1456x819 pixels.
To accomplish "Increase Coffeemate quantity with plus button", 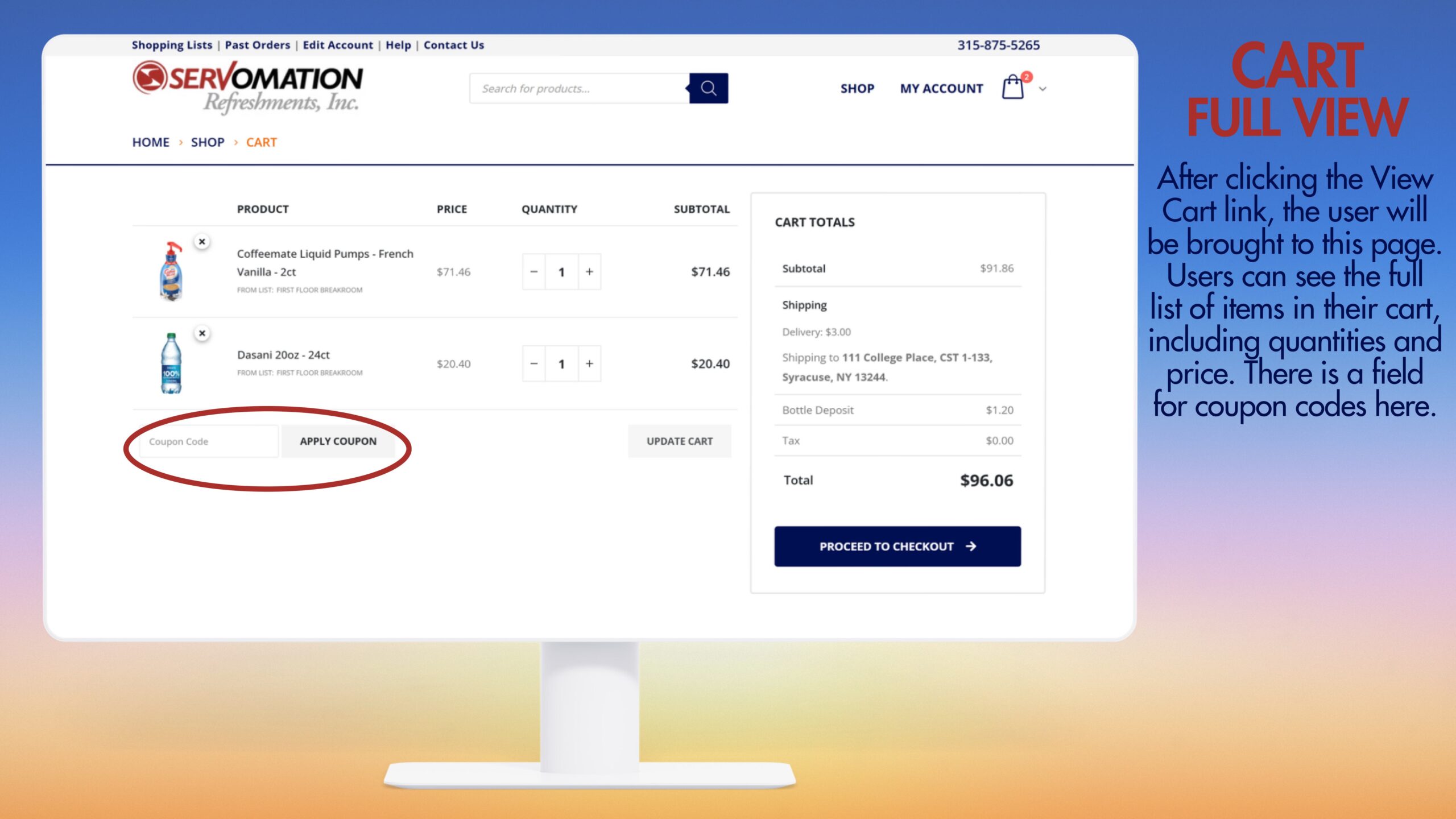I will click(589, 272).
